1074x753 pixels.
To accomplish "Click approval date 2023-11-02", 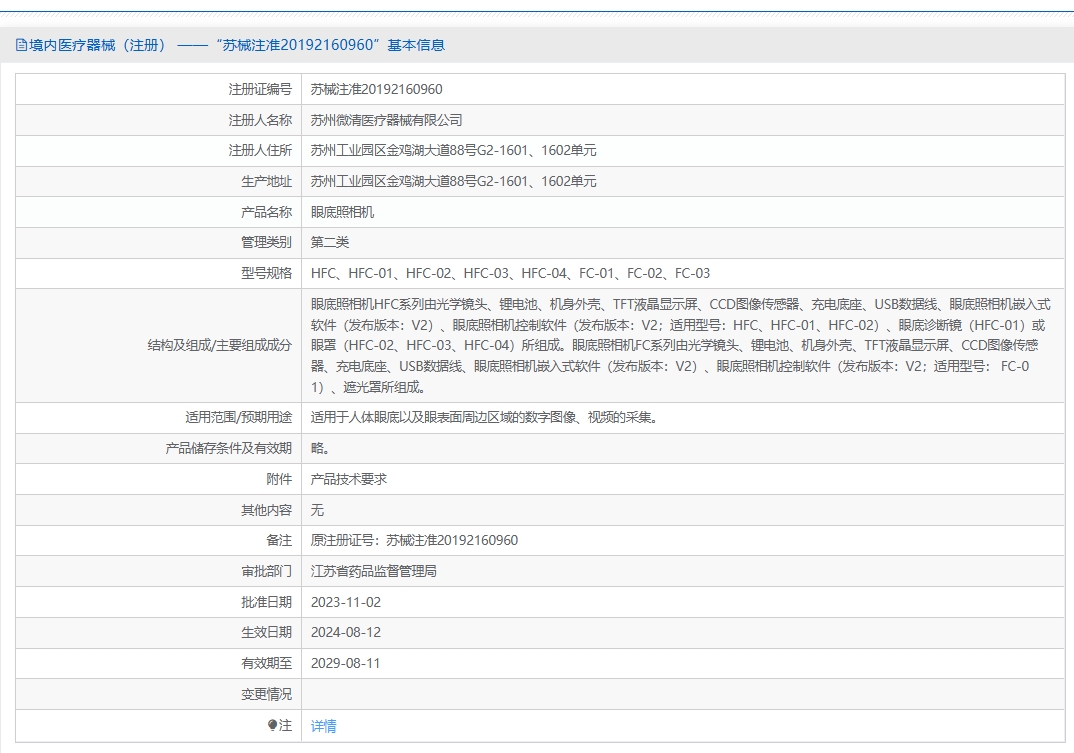I will [346, 602].
